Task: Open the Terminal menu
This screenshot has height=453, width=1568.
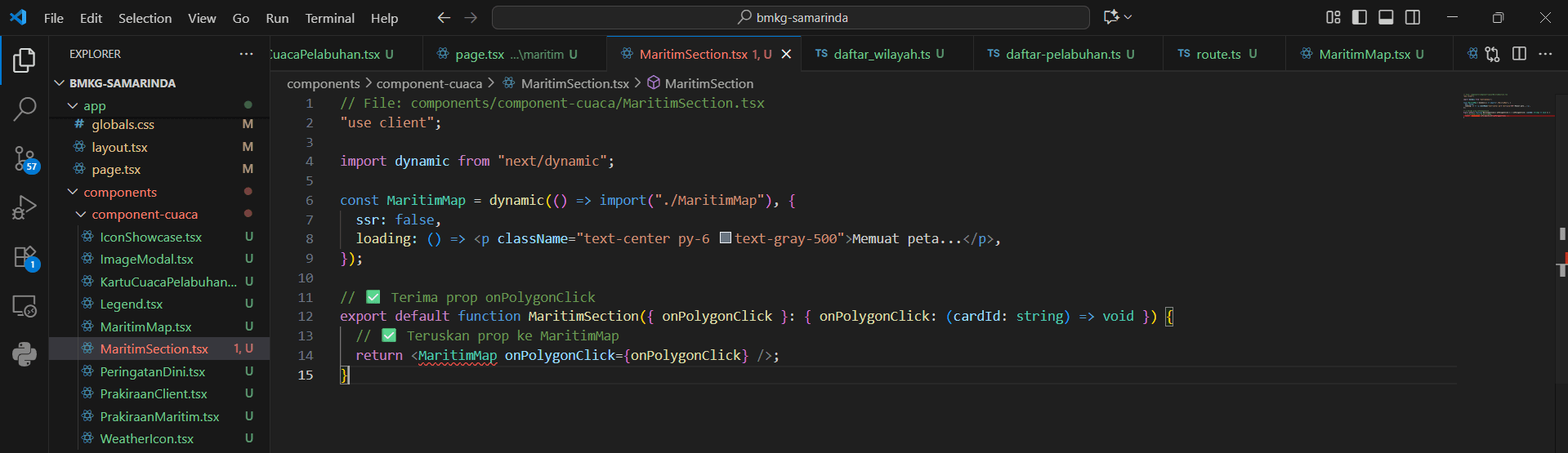Action: point(329,18)
